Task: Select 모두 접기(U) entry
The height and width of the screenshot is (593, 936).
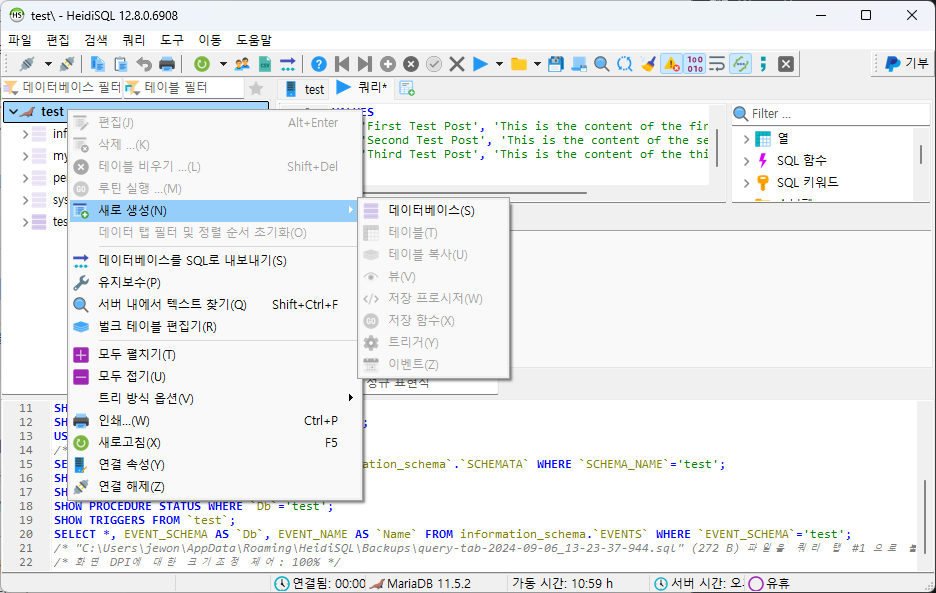Action: [x=215, y=377]
